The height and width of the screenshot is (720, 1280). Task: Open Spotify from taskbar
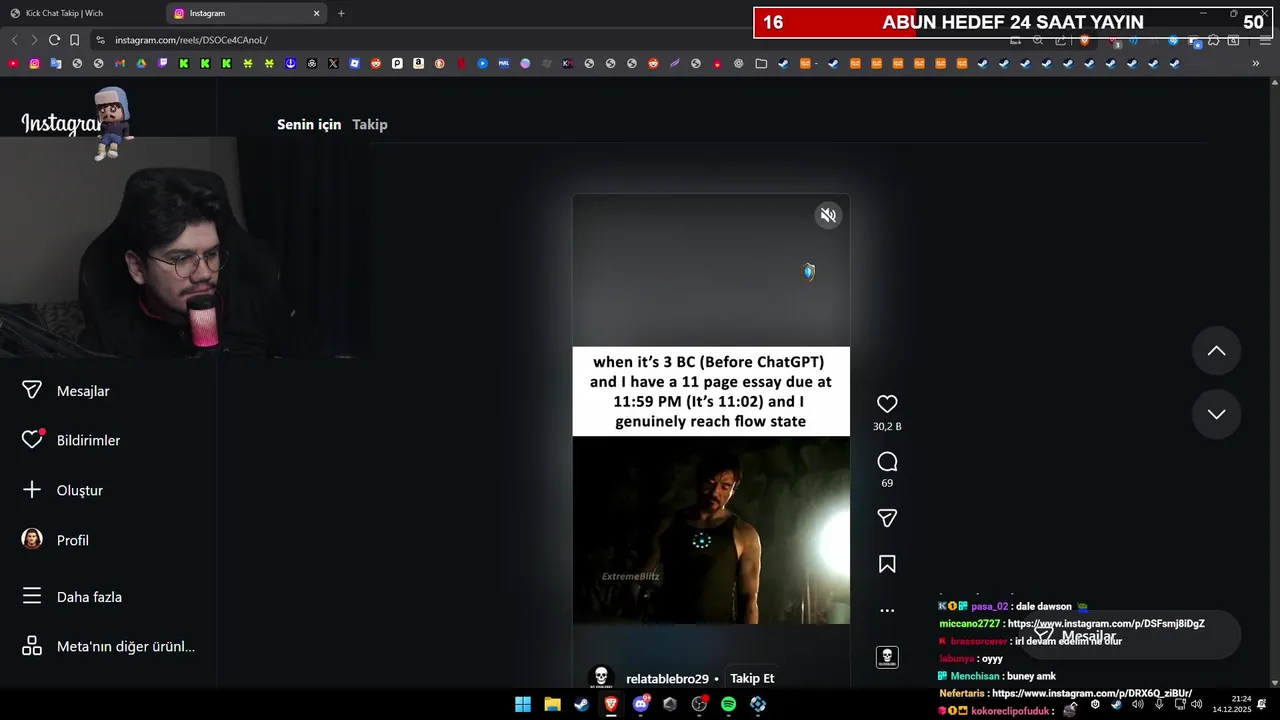click(x=729, y=704)
